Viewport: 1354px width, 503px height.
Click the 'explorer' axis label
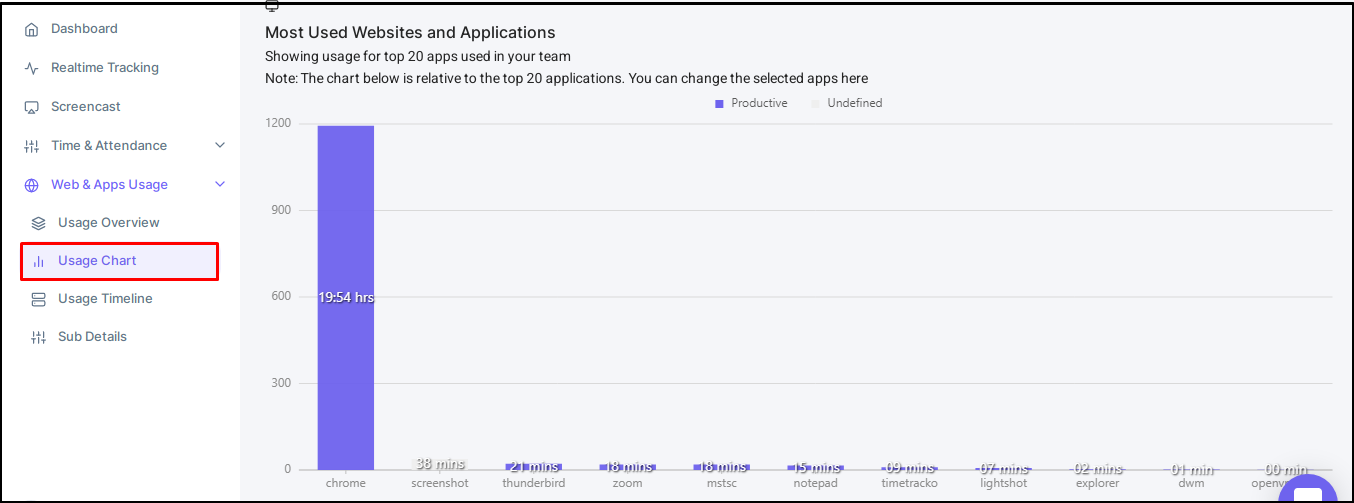click(x=1098, y=483)
